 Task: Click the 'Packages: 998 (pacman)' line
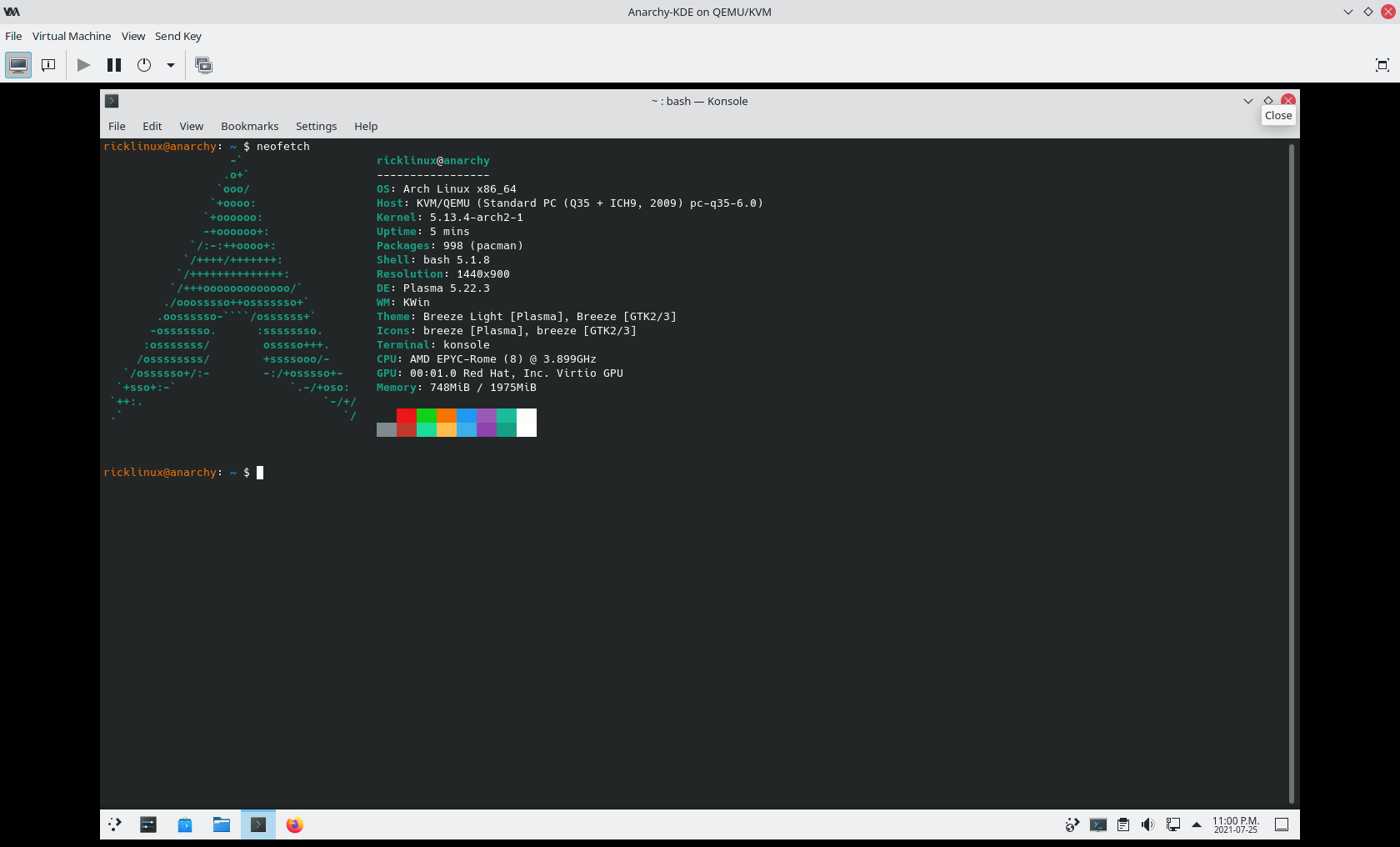click(x=450, y=246)
